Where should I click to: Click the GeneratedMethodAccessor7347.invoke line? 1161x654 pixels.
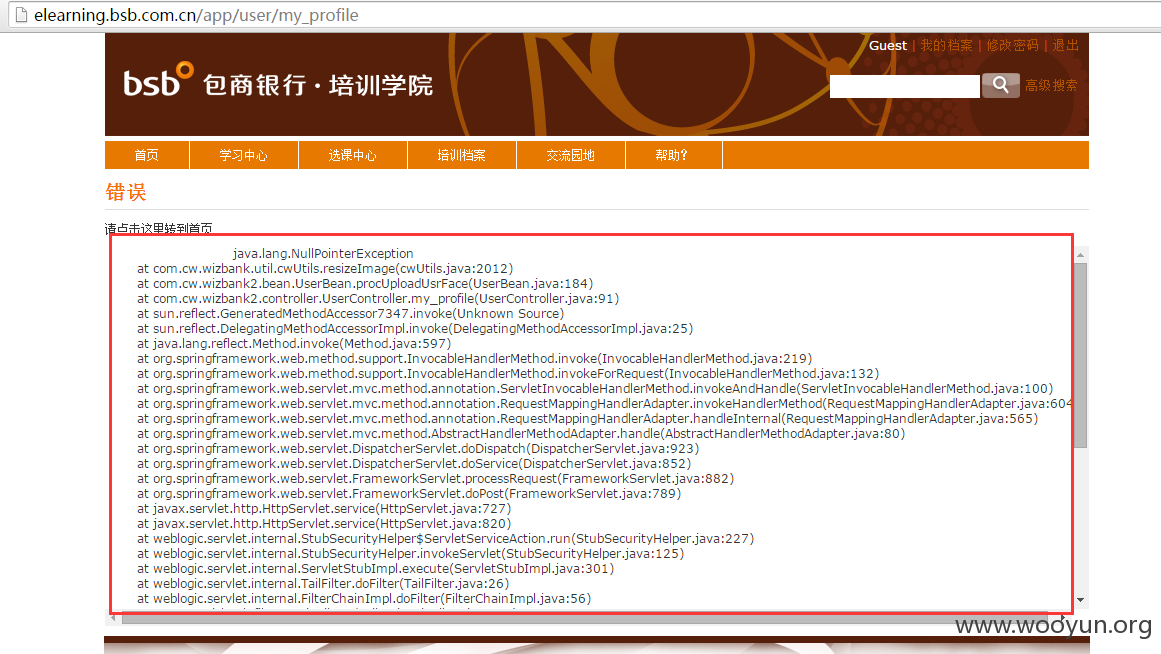tap(350, 313)
